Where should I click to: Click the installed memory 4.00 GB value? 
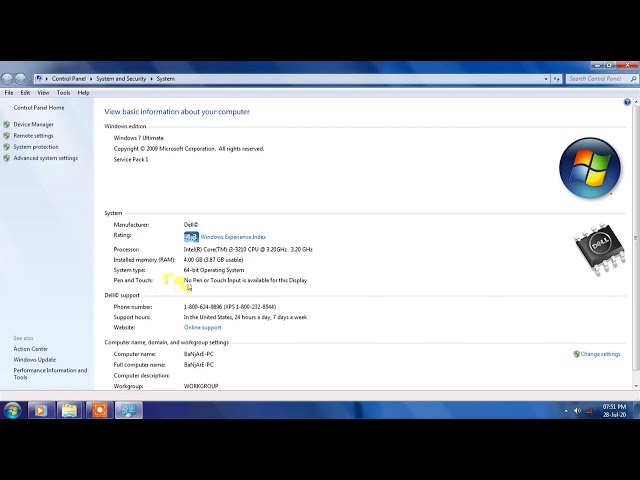point(213,260)
